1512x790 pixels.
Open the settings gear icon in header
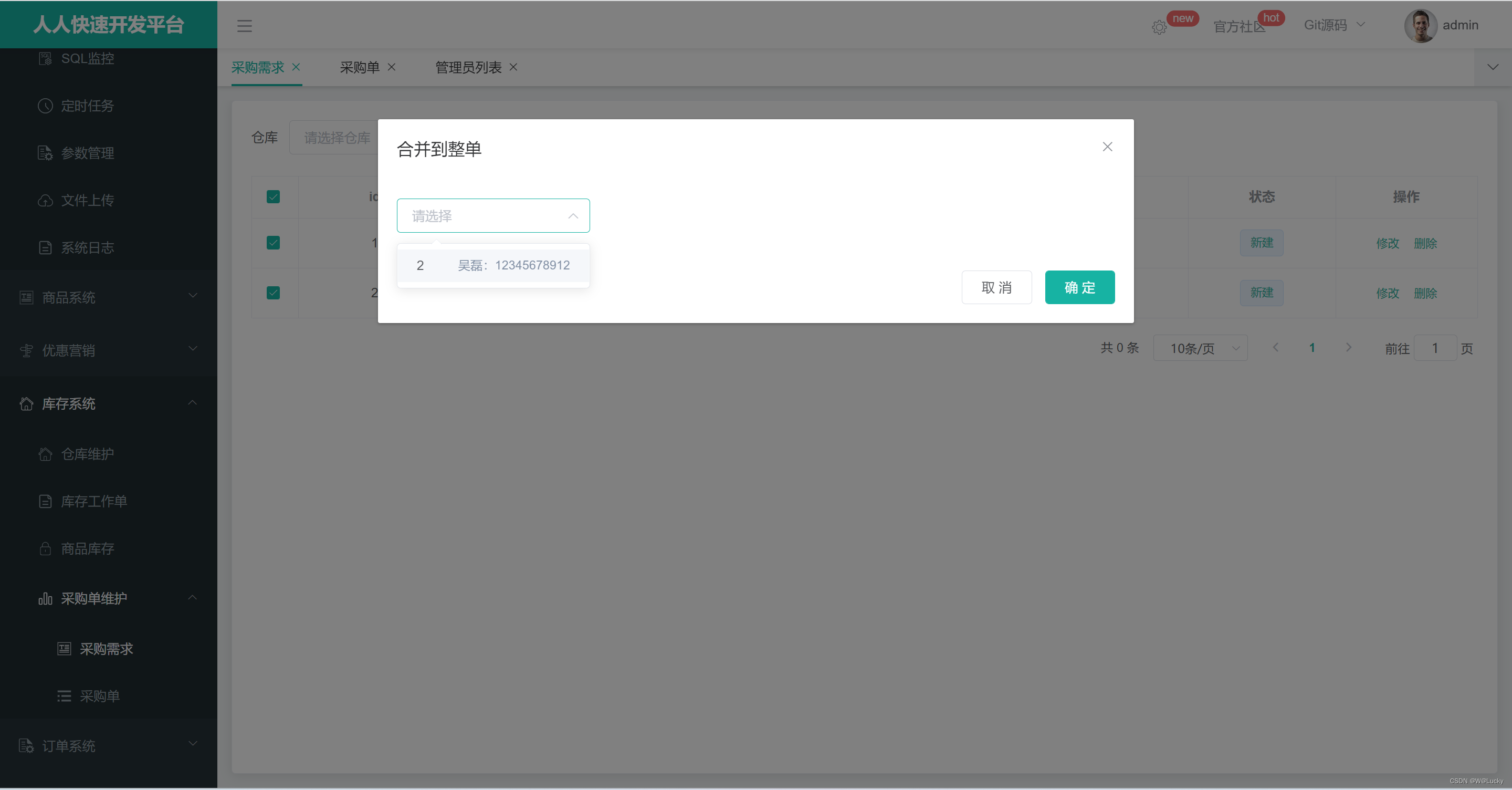click(1159, 27)
